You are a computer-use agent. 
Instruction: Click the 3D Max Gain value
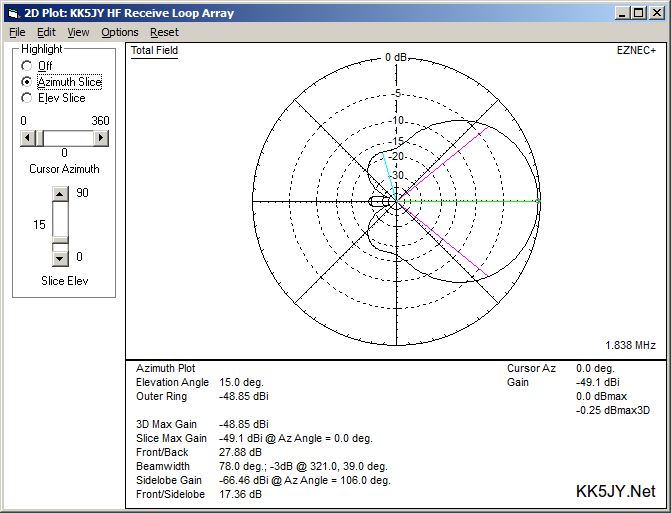coord(243,424)
